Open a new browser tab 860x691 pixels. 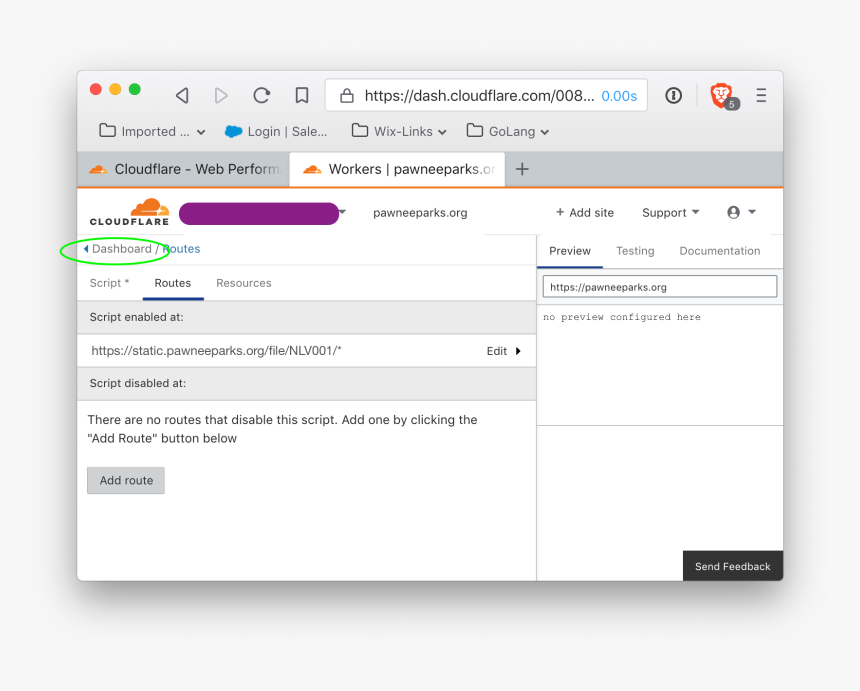522,169
